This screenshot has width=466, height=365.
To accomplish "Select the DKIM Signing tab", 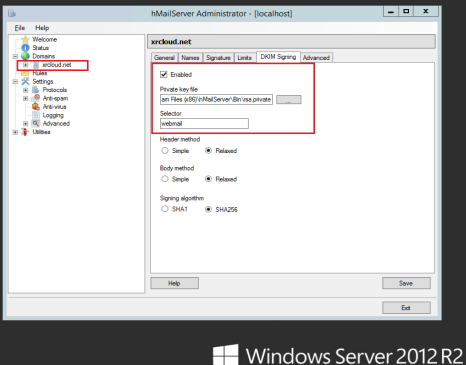I will pyautogui.click(x=278, y=57).
